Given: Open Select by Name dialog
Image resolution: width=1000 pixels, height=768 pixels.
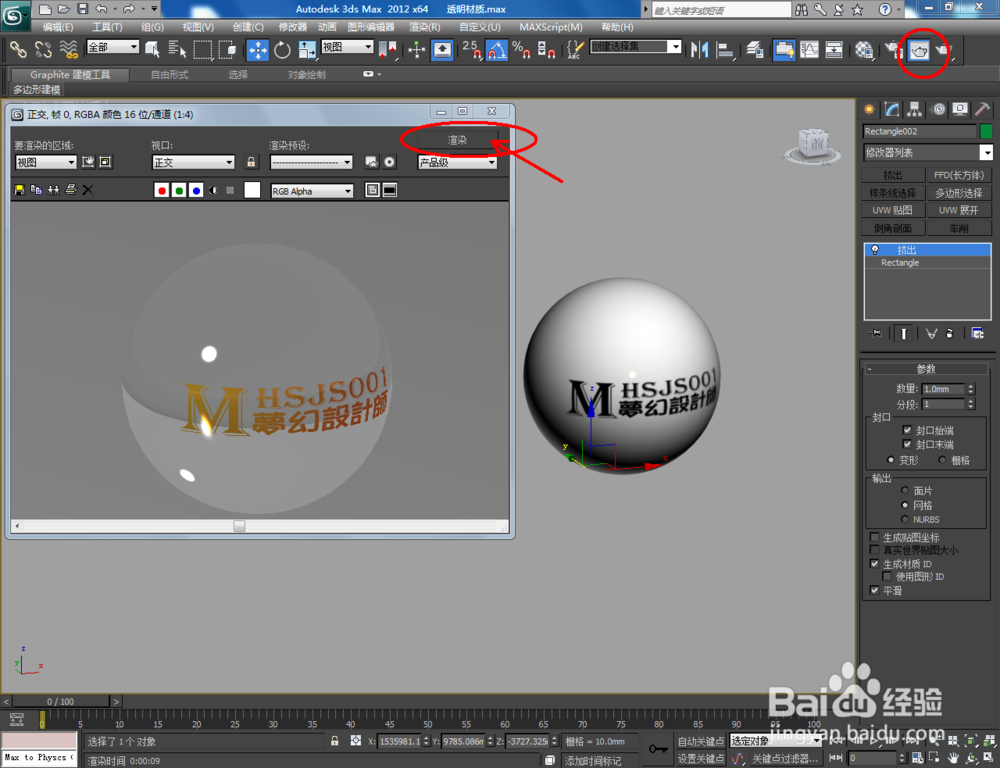Looking at the screenshot, I should [x=177, y=49].
